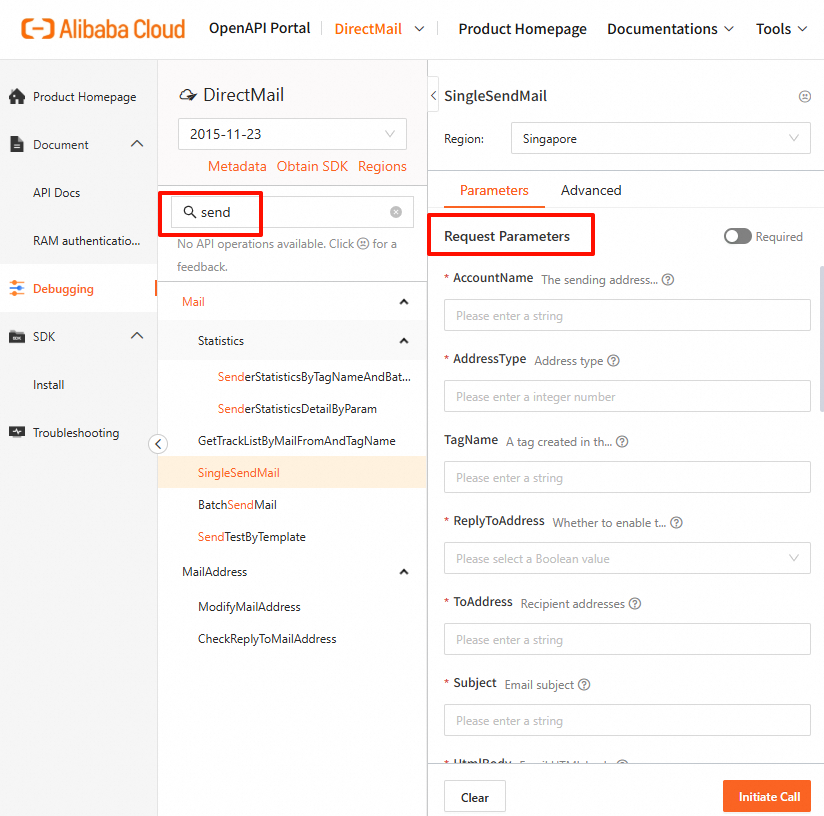Click the feedback face icon under search box
The width and height of the screenshot is (824, 816).
(363, 244)
